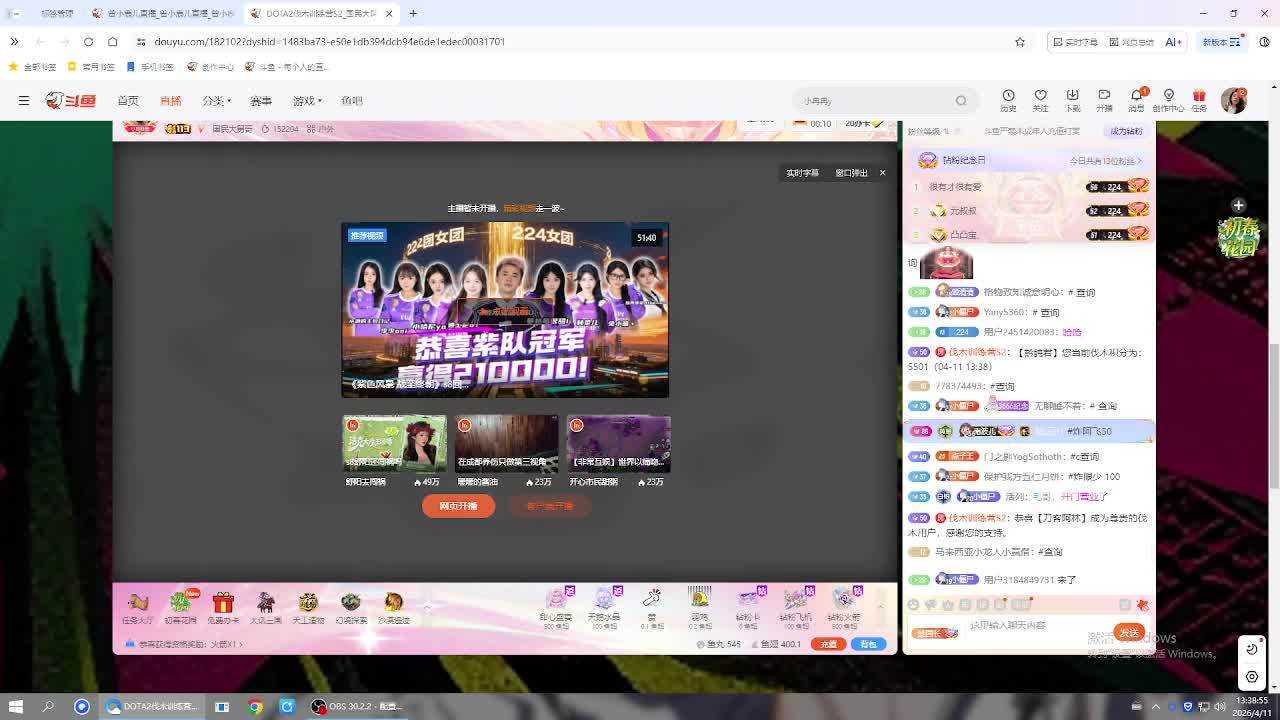The image size is (1280, 720).
Task: Show hidden system tray icons
Action: pyautogui.click(x=1156, y=706)
